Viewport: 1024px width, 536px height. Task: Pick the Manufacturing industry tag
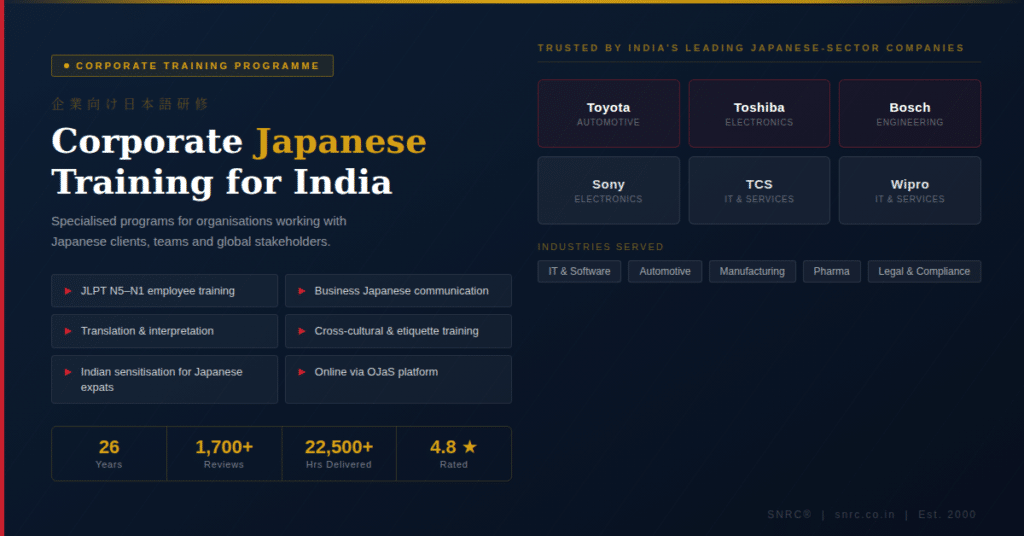(752, 272)
